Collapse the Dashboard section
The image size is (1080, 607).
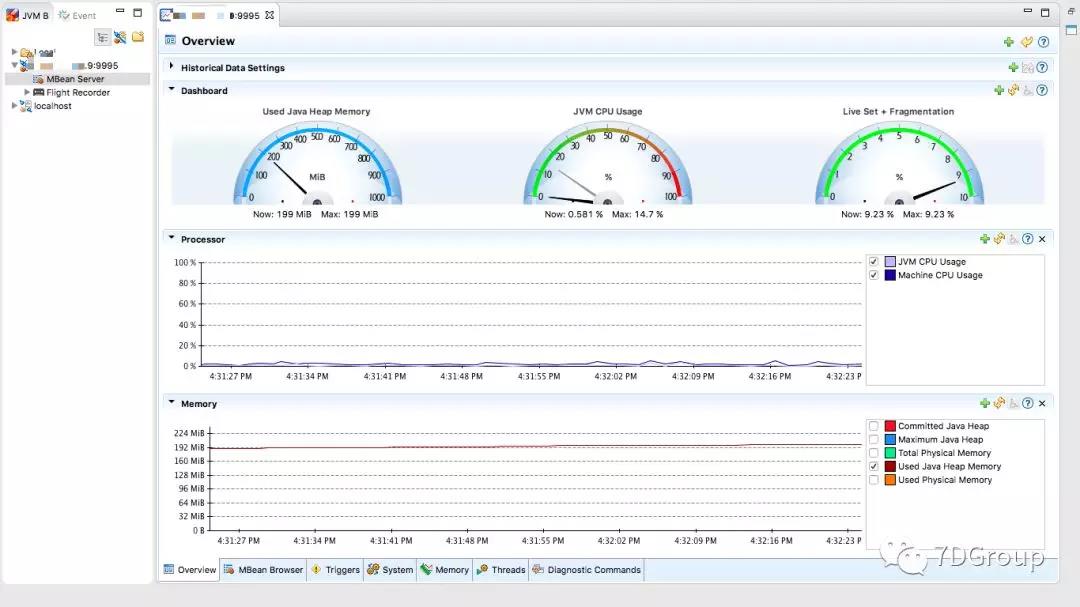172,90
